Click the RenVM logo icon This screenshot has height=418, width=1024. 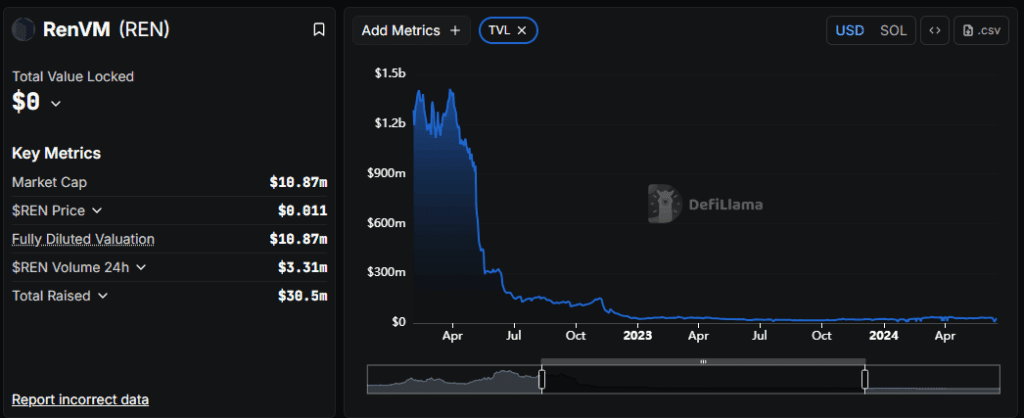coord(23,30)
